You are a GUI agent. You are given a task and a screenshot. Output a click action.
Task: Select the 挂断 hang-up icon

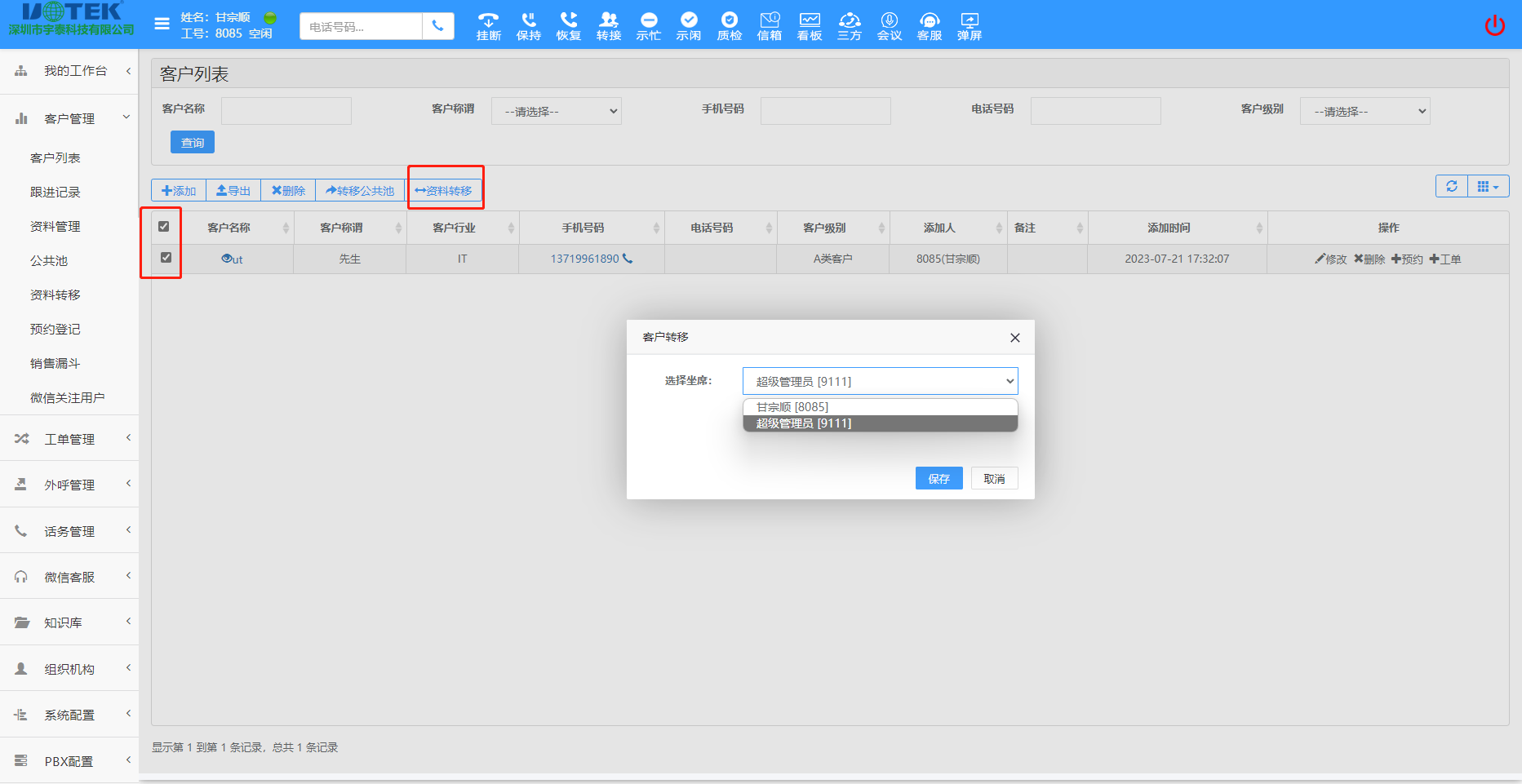[x=488, y=24]
